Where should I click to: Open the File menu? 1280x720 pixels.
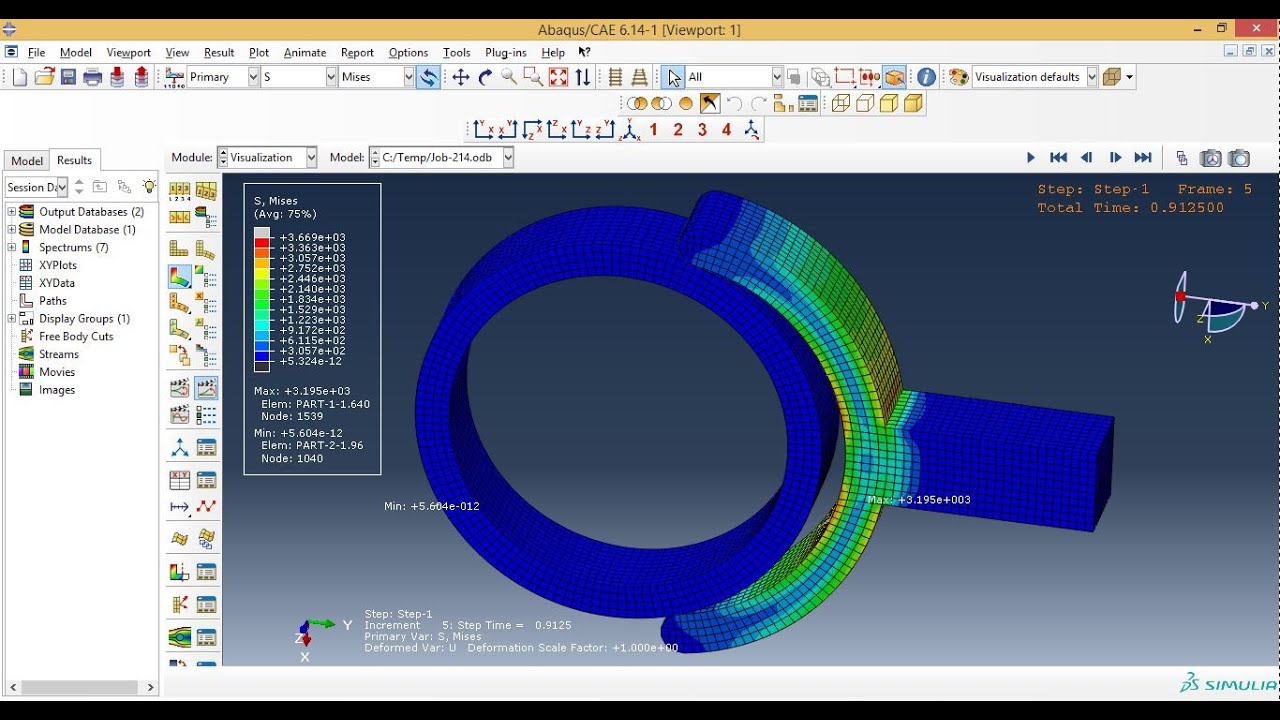pyautogui.click(x=37, y=52)
